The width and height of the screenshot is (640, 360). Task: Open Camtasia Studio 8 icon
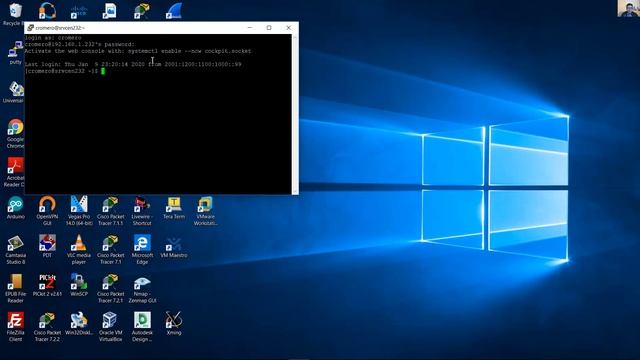click(x=16, y=249)
